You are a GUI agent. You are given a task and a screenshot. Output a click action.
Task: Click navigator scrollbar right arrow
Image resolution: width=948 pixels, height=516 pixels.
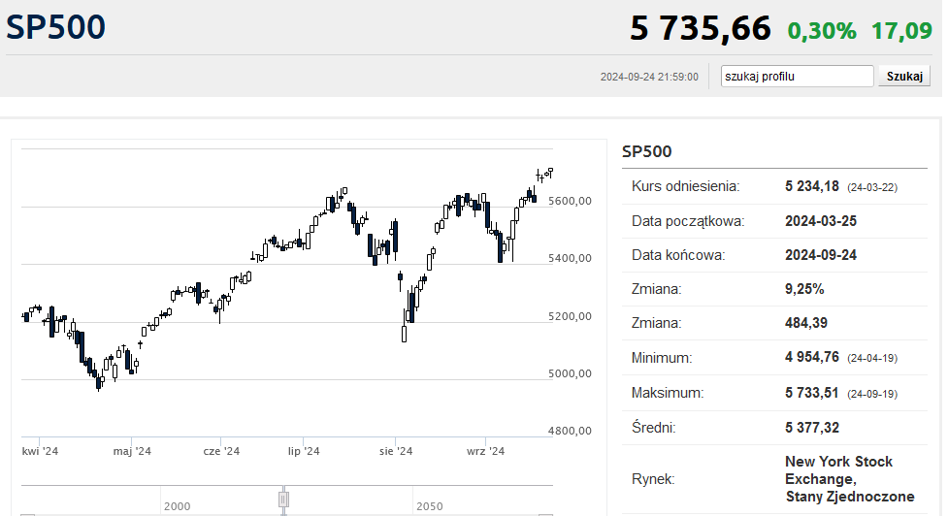(x=546, y=515)
